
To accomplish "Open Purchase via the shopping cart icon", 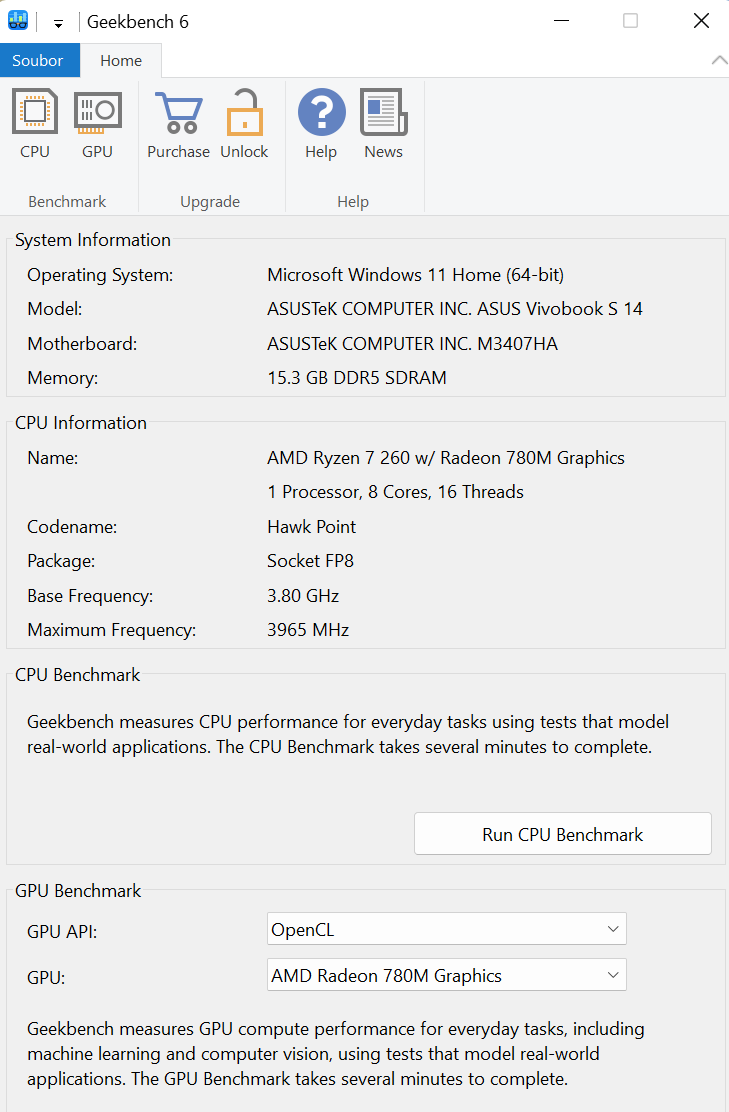I will [x=178, y=113].
